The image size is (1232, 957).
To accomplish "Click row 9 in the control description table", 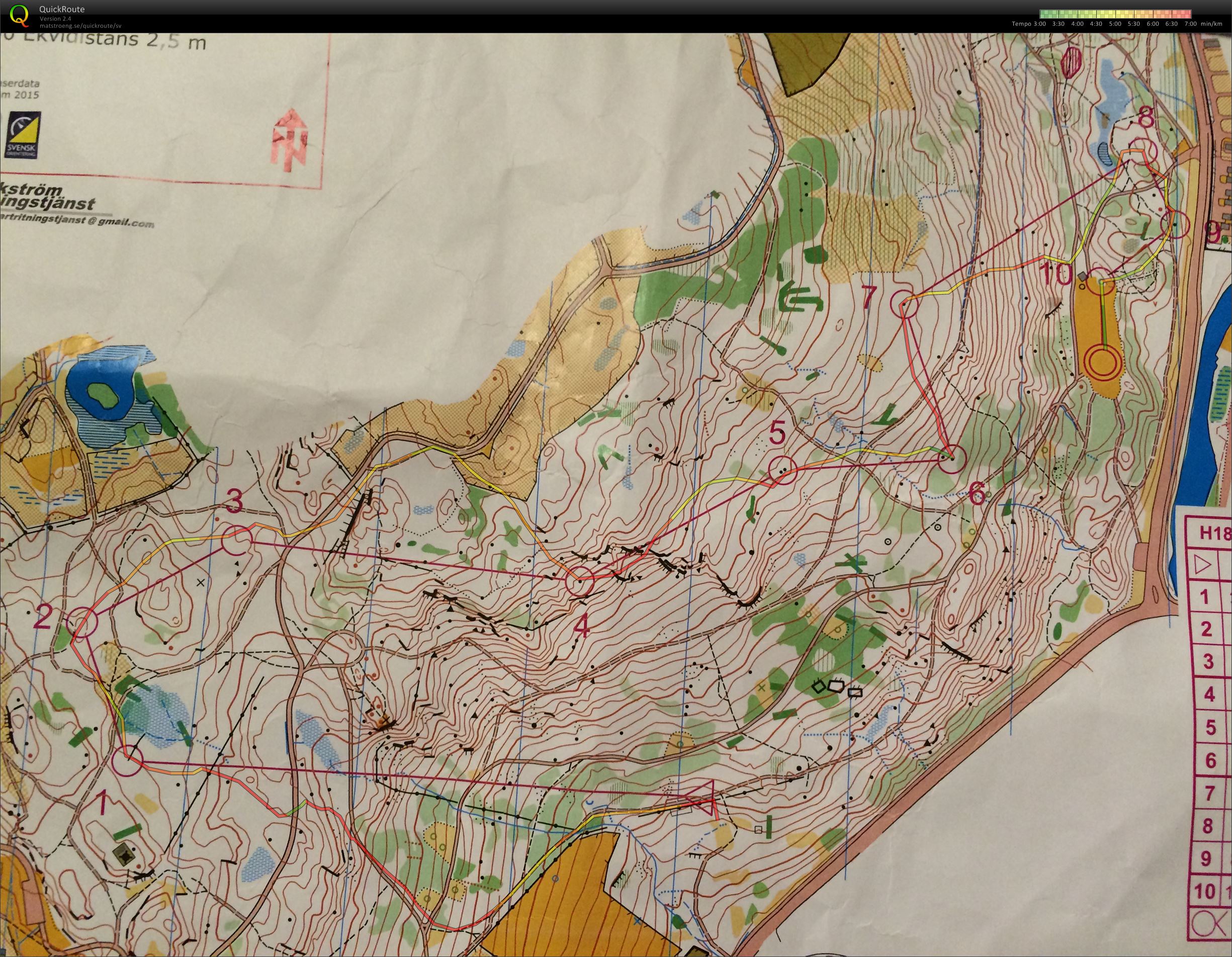I will [x=1209, y=859].
